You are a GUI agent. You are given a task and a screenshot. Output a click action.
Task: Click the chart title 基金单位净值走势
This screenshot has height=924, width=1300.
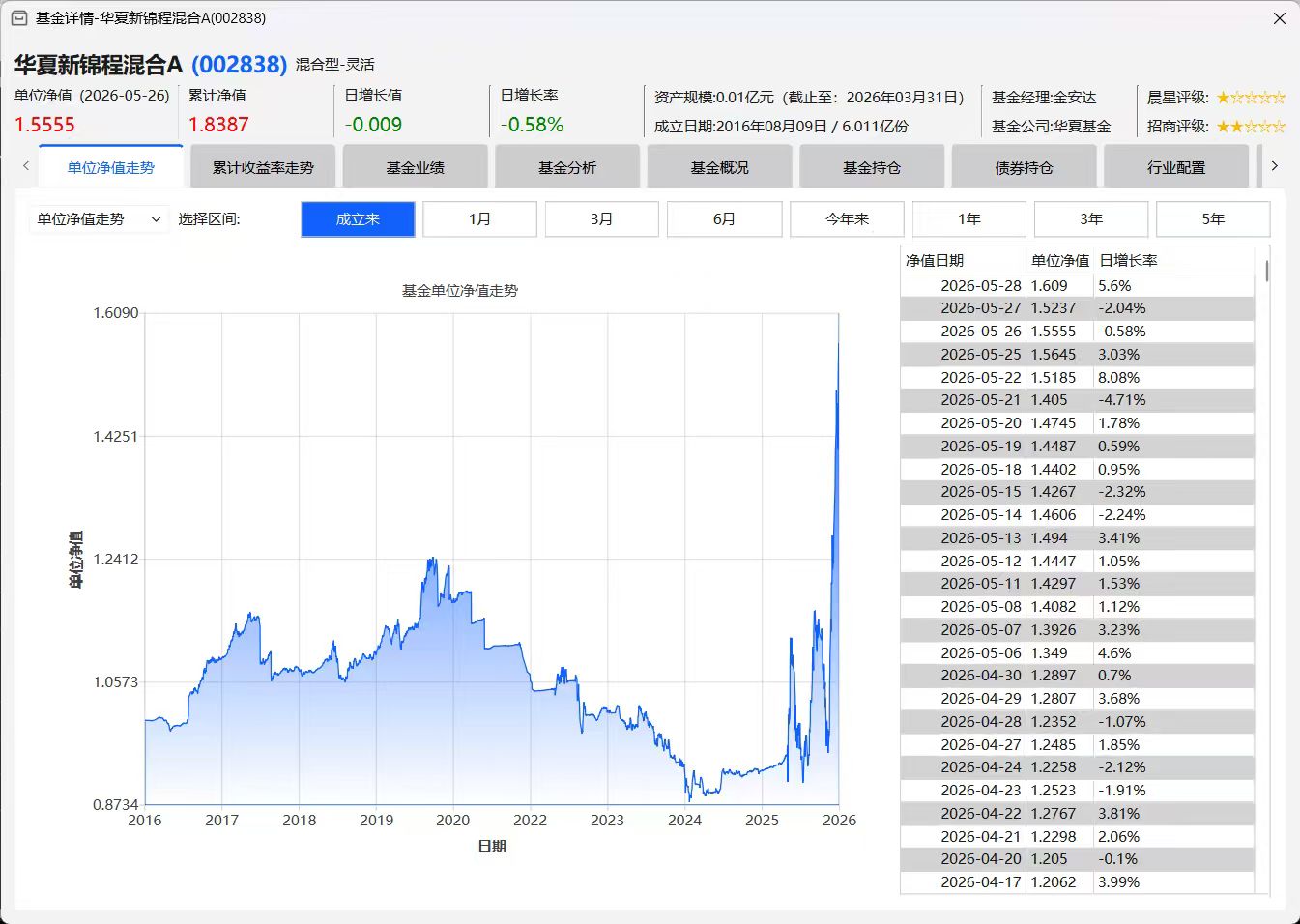pyautogui.click(x=460, y=291)
